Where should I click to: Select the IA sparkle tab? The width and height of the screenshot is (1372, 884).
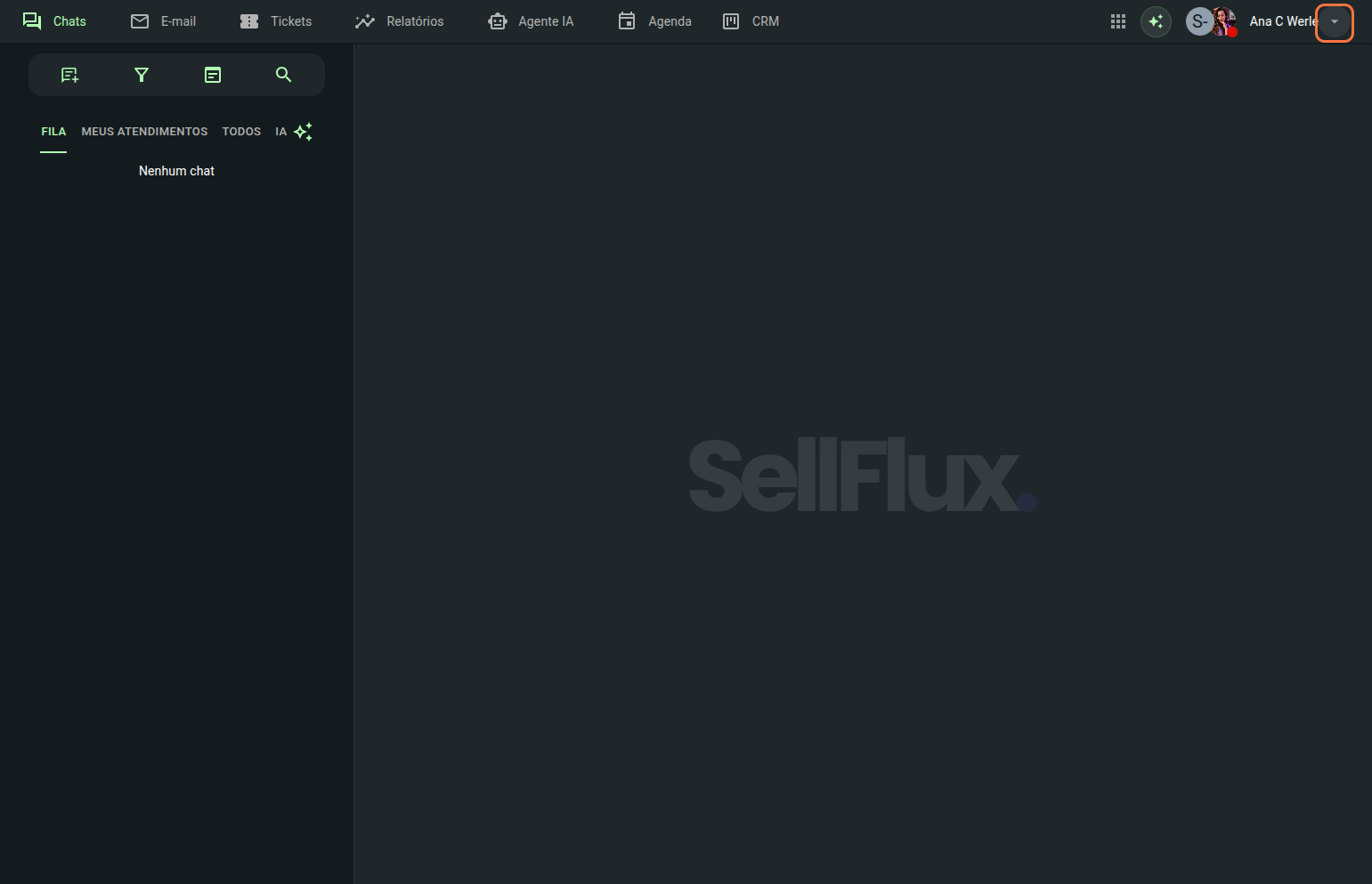point(294,132)
